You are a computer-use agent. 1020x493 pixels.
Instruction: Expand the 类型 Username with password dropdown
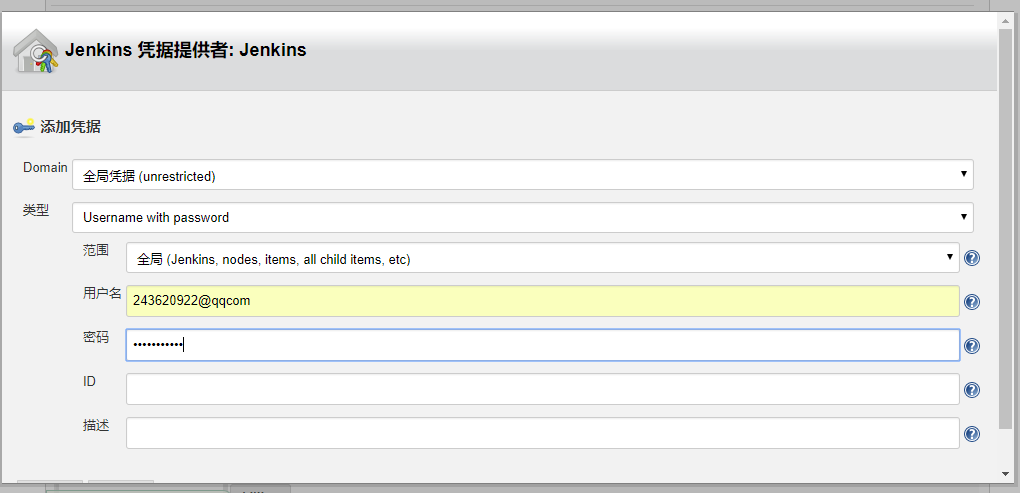tap(522, 217)
